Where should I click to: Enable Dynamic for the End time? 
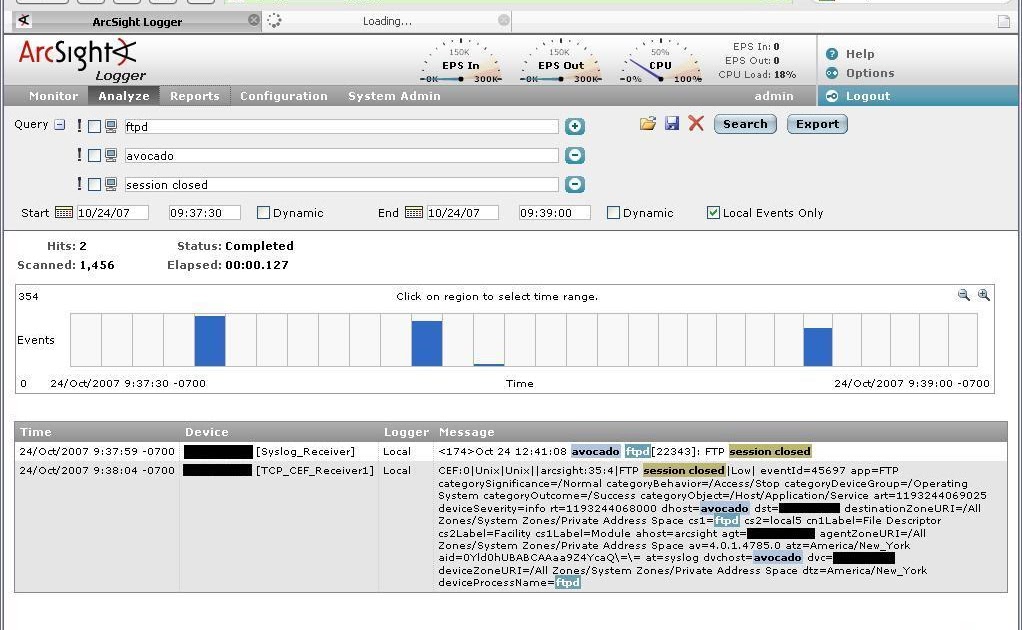pos(613,212)
